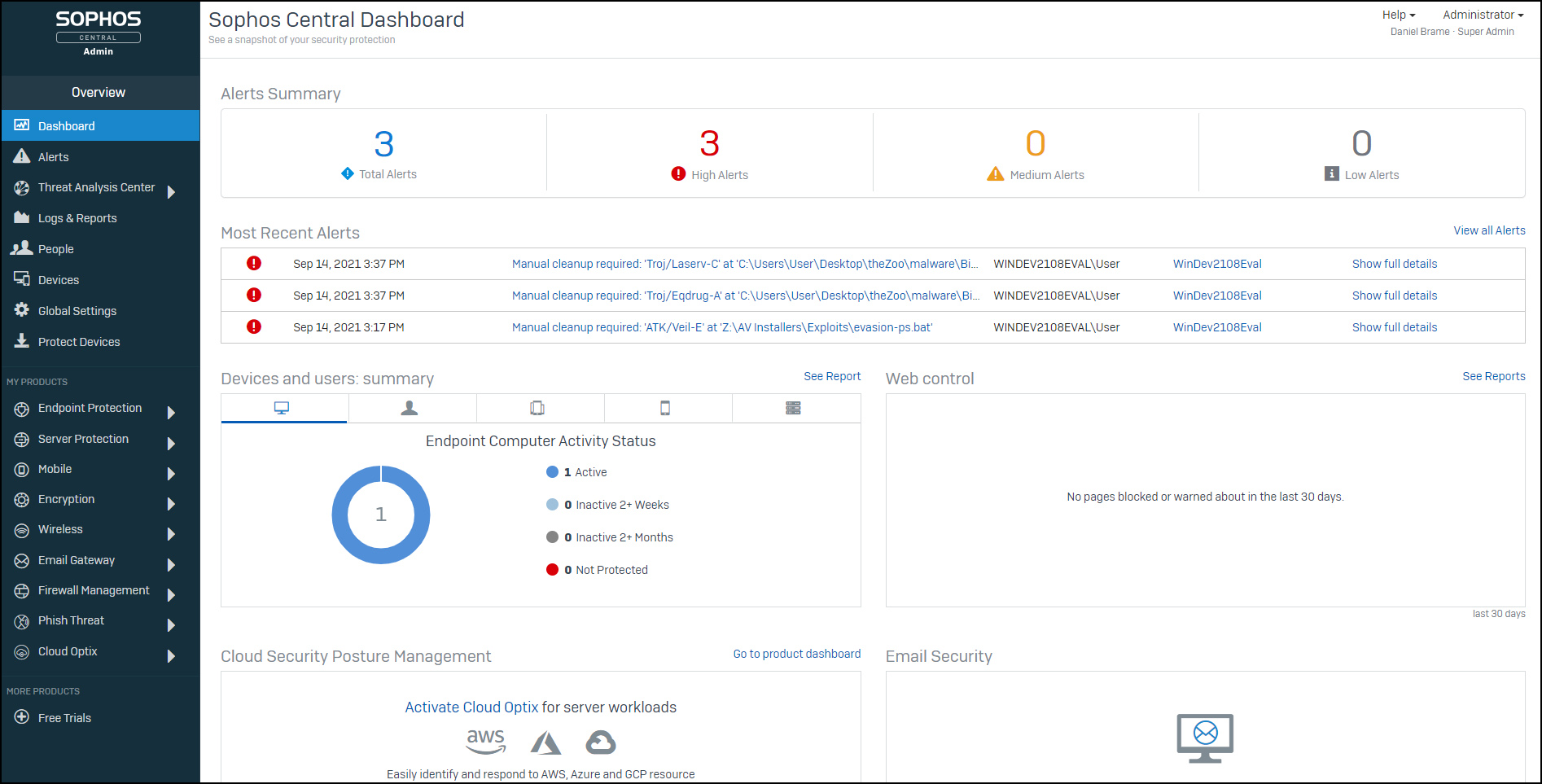Click the Alerts warning triangle sidebar icon
The height and width of the screenshot is (784, 1542).
pos(22,156)
